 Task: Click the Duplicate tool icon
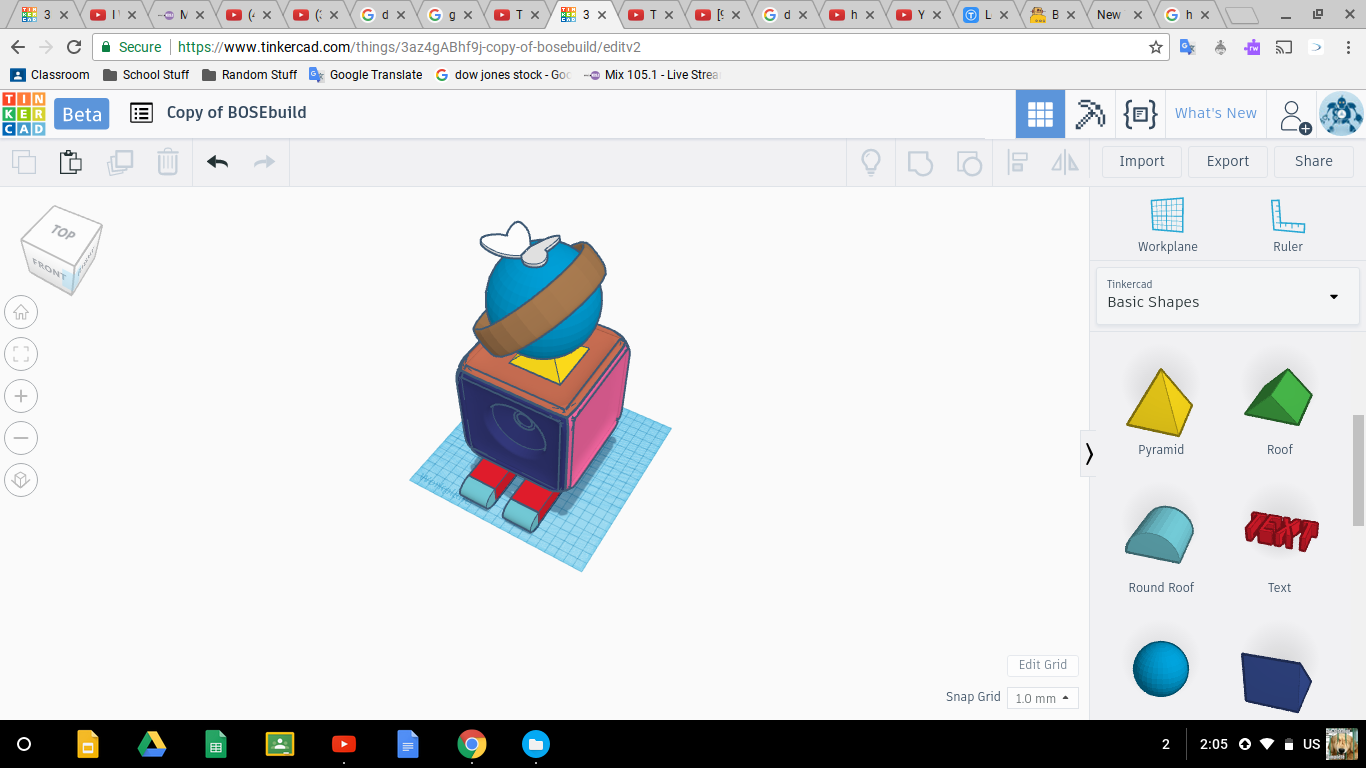pyautogui.click(x=120, y=162)
